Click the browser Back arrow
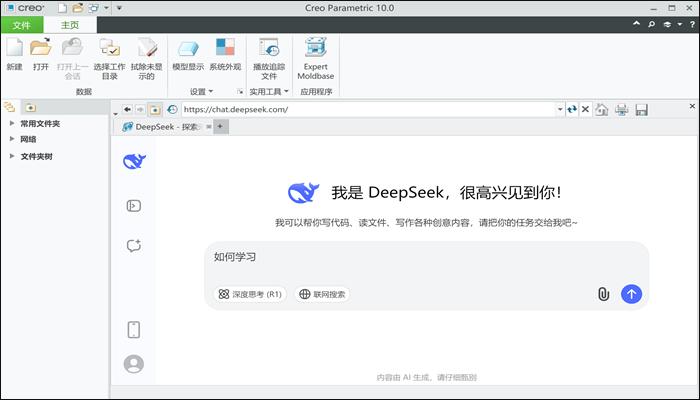 pyautogui.click(x=127, y=109)
